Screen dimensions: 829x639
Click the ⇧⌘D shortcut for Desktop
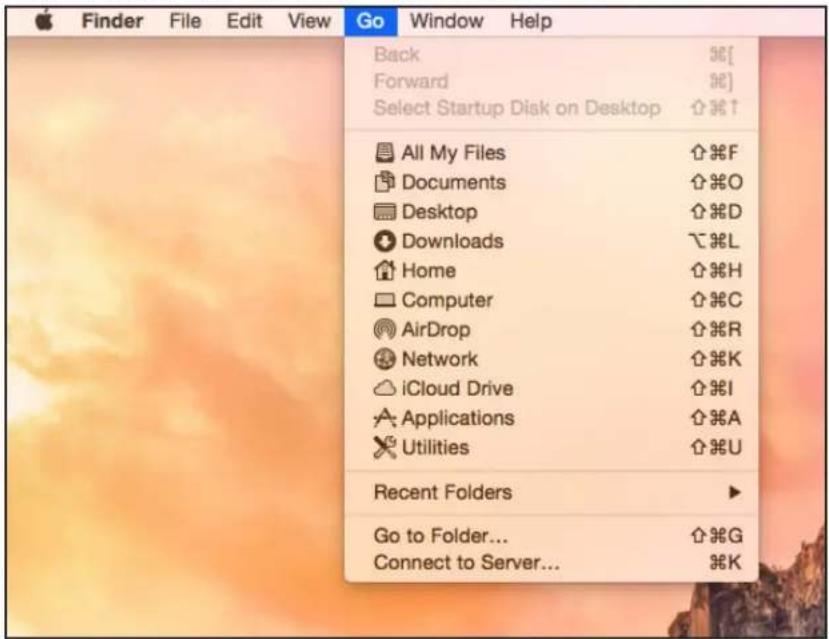(x=716, y=212)
